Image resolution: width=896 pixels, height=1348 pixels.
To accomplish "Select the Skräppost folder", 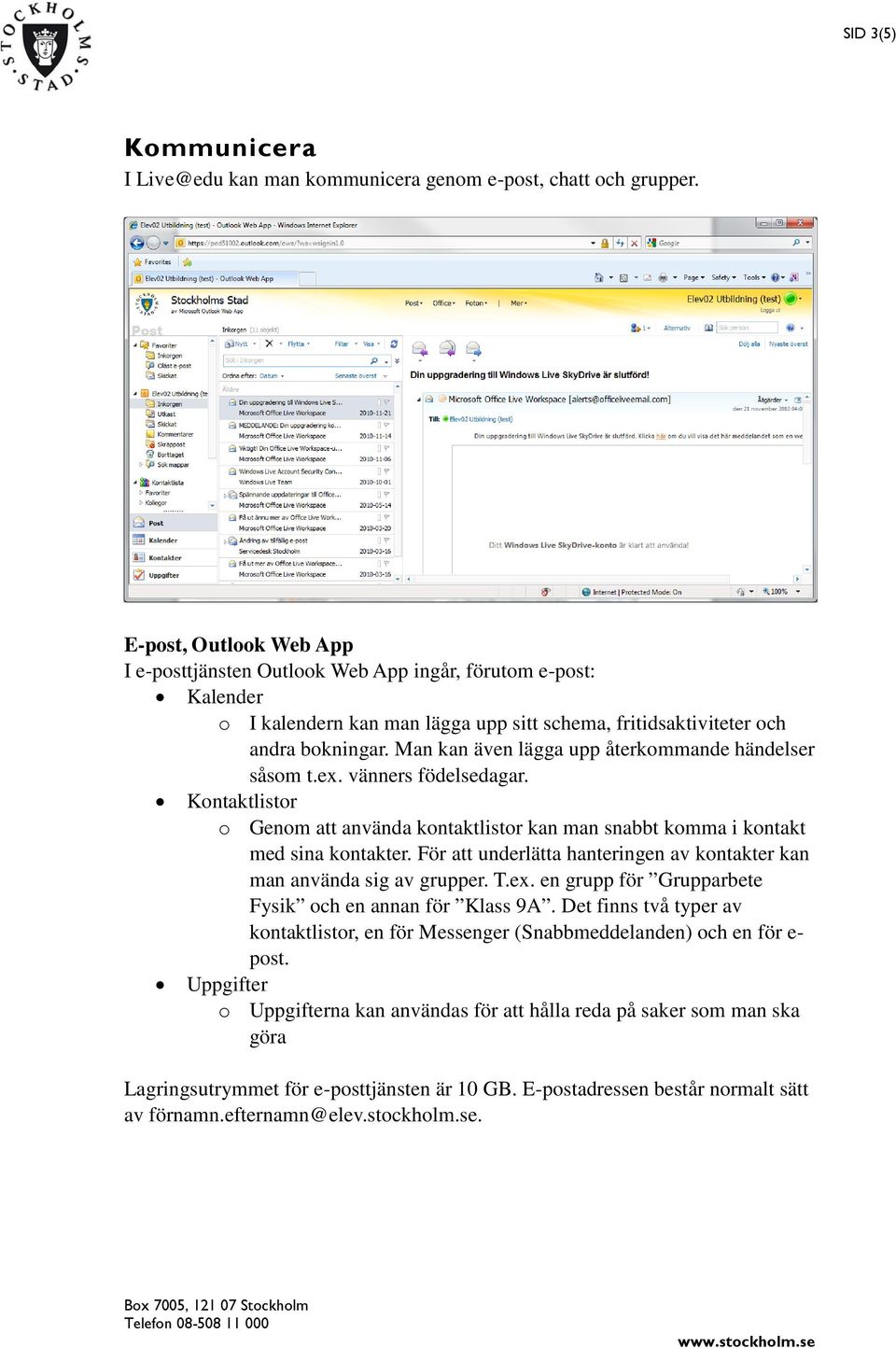I will tap(171, 444).
